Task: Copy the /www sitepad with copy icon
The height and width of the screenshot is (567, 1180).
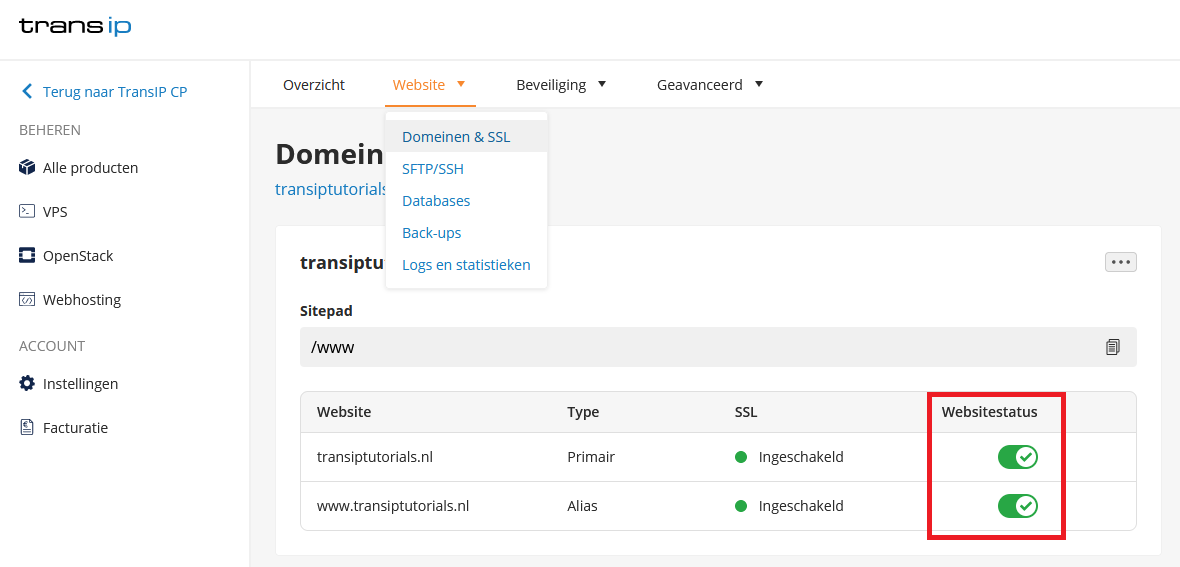Action: coord(1113,347)
